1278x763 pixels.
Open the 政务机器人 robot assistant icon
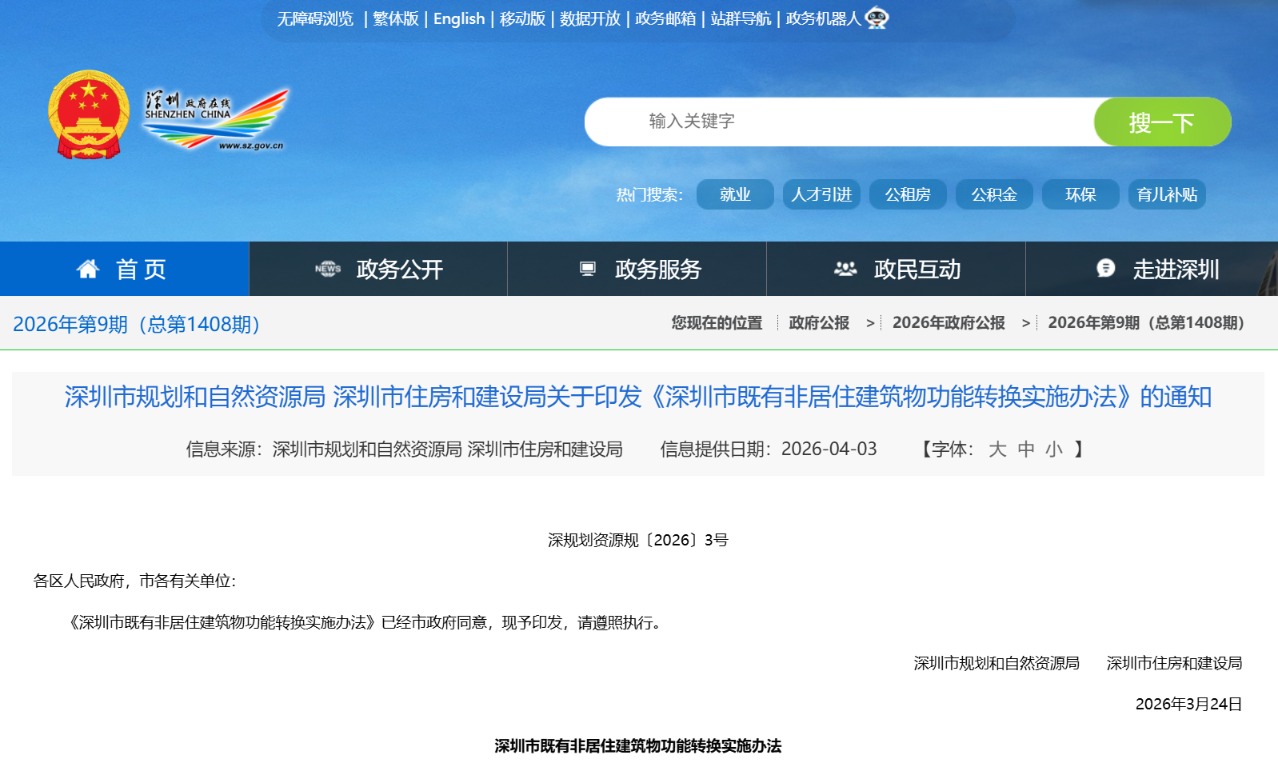click(x=876, y=18)
